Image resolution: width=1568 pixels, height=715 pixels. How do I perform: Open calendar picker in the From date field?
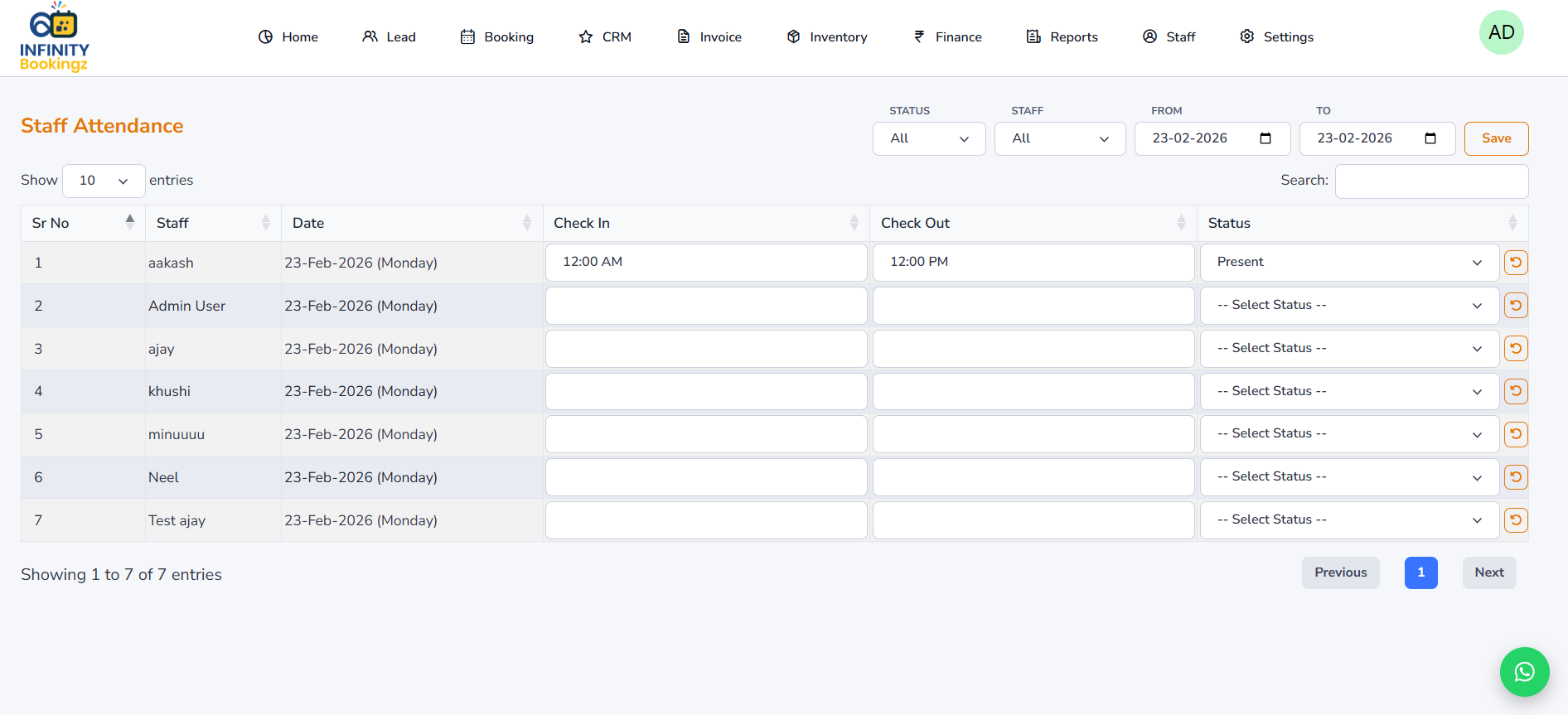click(x=1265, y=138)
